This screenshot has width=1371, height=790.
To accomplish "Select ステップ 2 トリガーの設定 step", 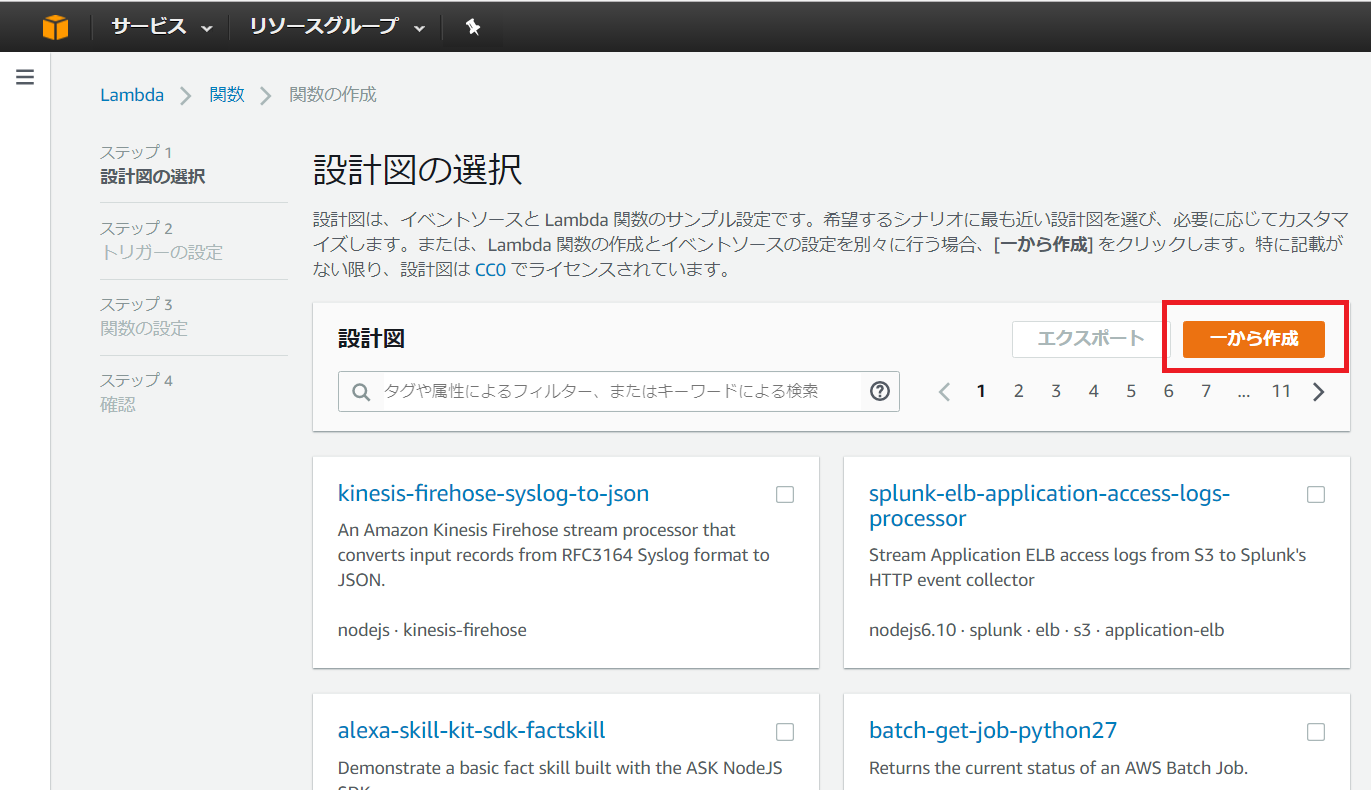I will click(162, 241).
